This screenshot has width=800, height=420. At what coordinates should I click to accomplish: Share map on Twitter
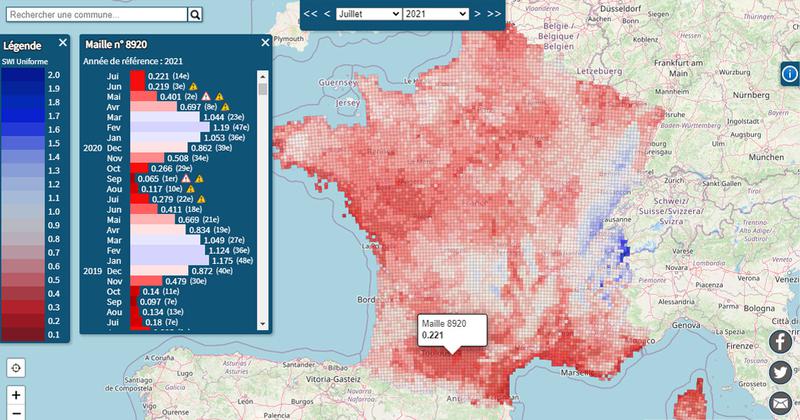(x=780, y=372)
